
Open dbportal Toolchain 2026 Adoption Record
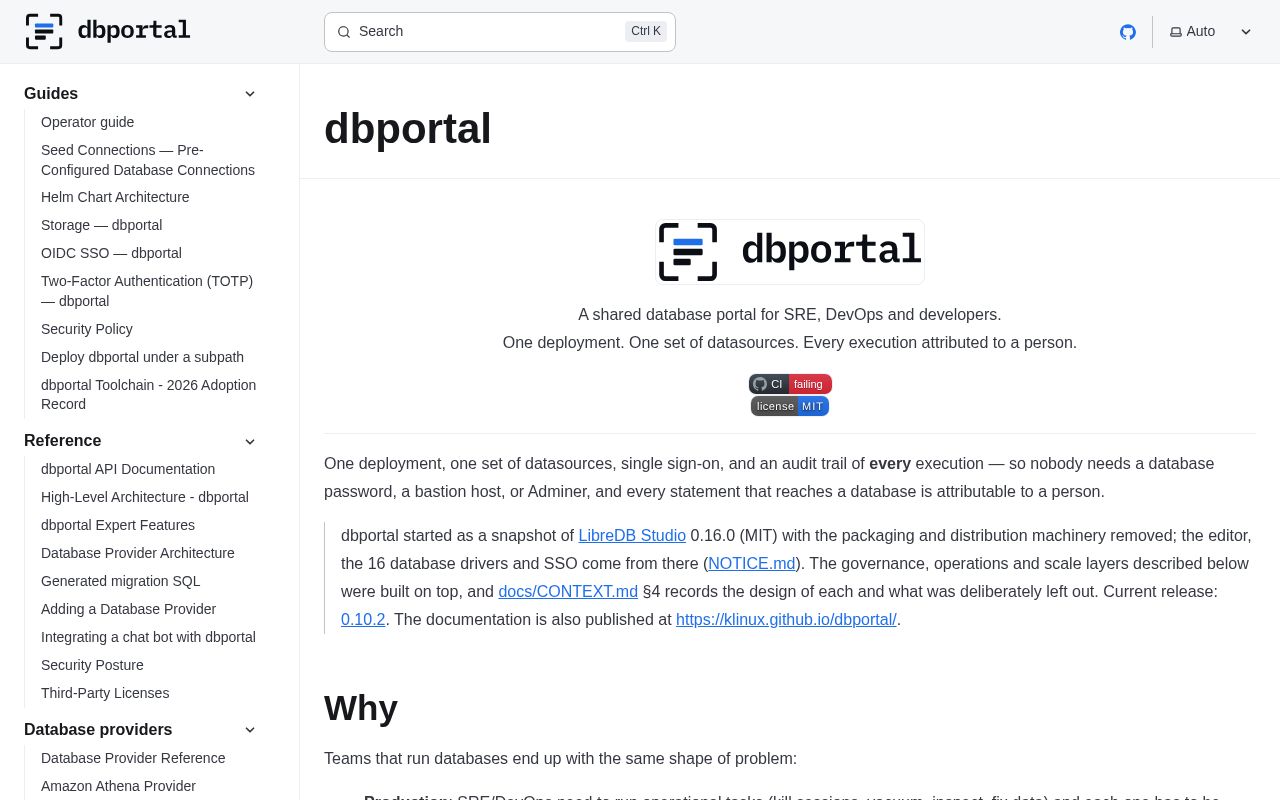pos(148,394)
